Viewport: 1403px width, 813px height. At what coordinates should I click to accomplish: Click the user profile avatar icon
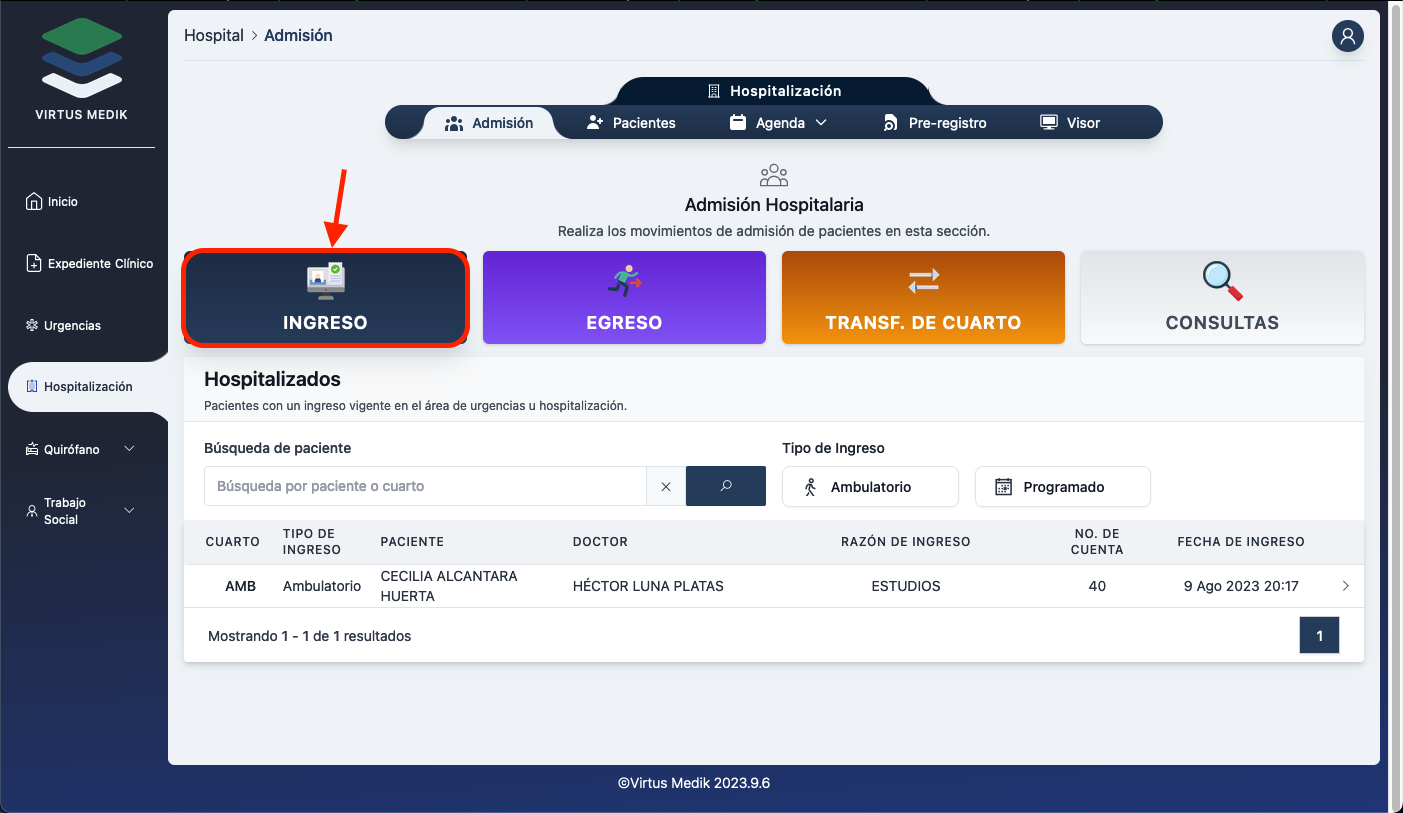point(1347,36)
